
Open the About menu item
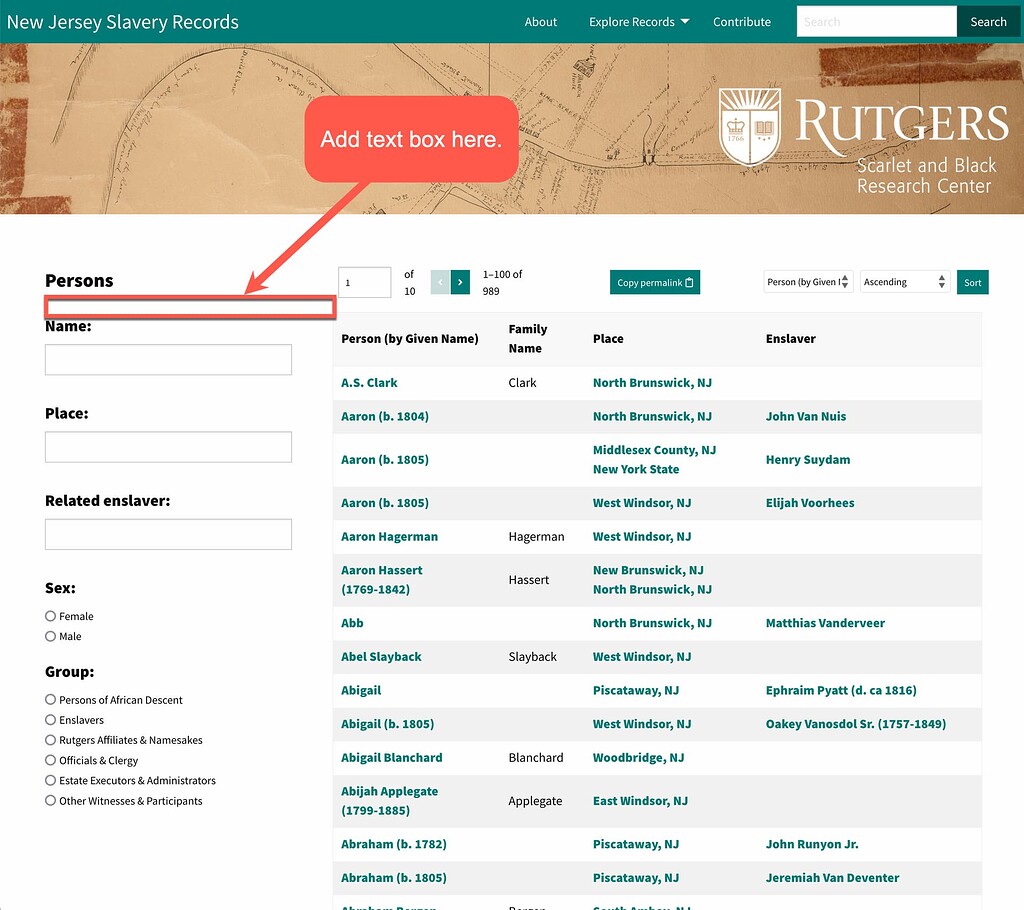[541, 21]
